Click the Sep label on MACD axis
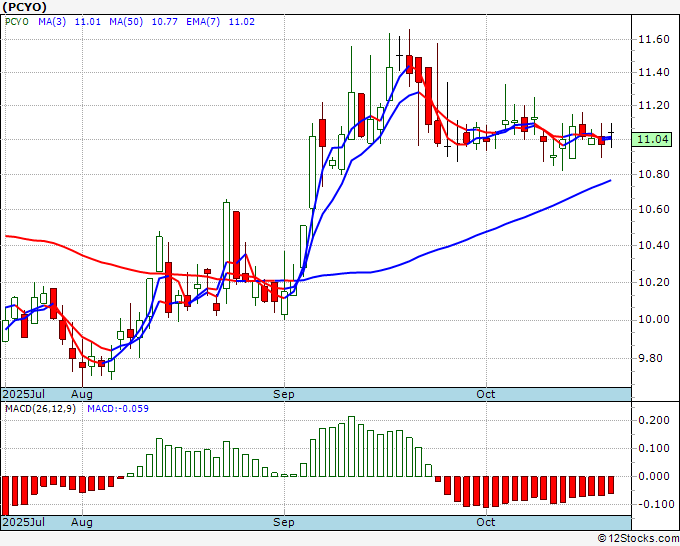680x546 pixels. pos(284,522)
